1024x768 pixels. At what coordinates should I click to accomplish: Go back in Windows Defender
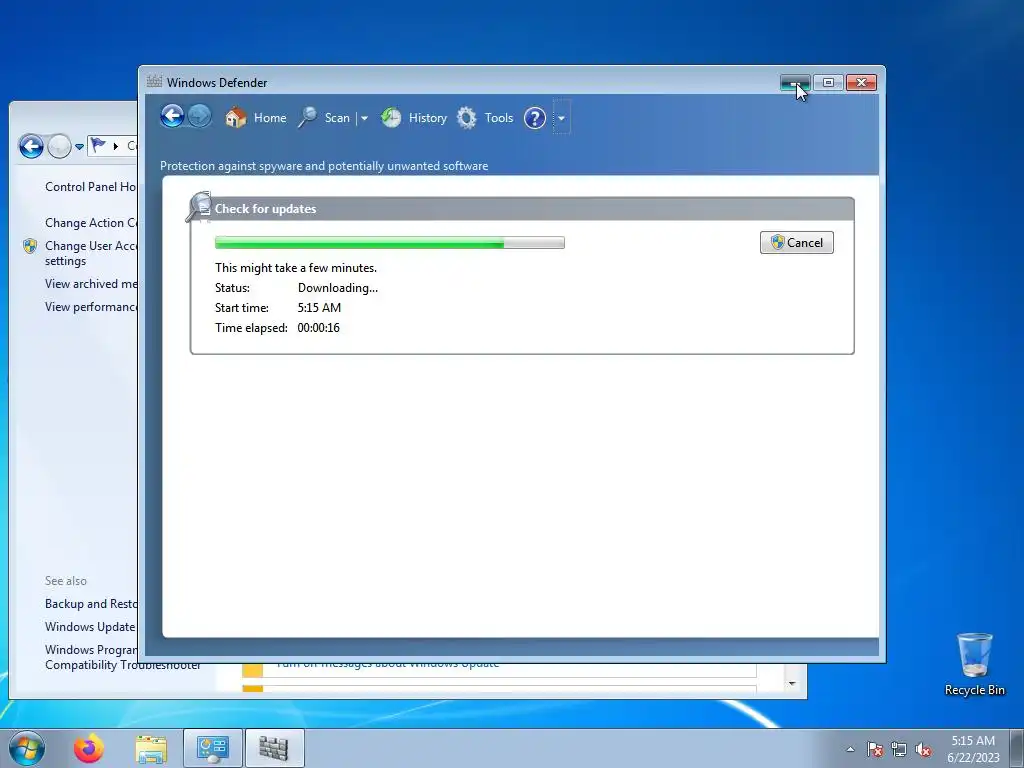coord(172,117)
